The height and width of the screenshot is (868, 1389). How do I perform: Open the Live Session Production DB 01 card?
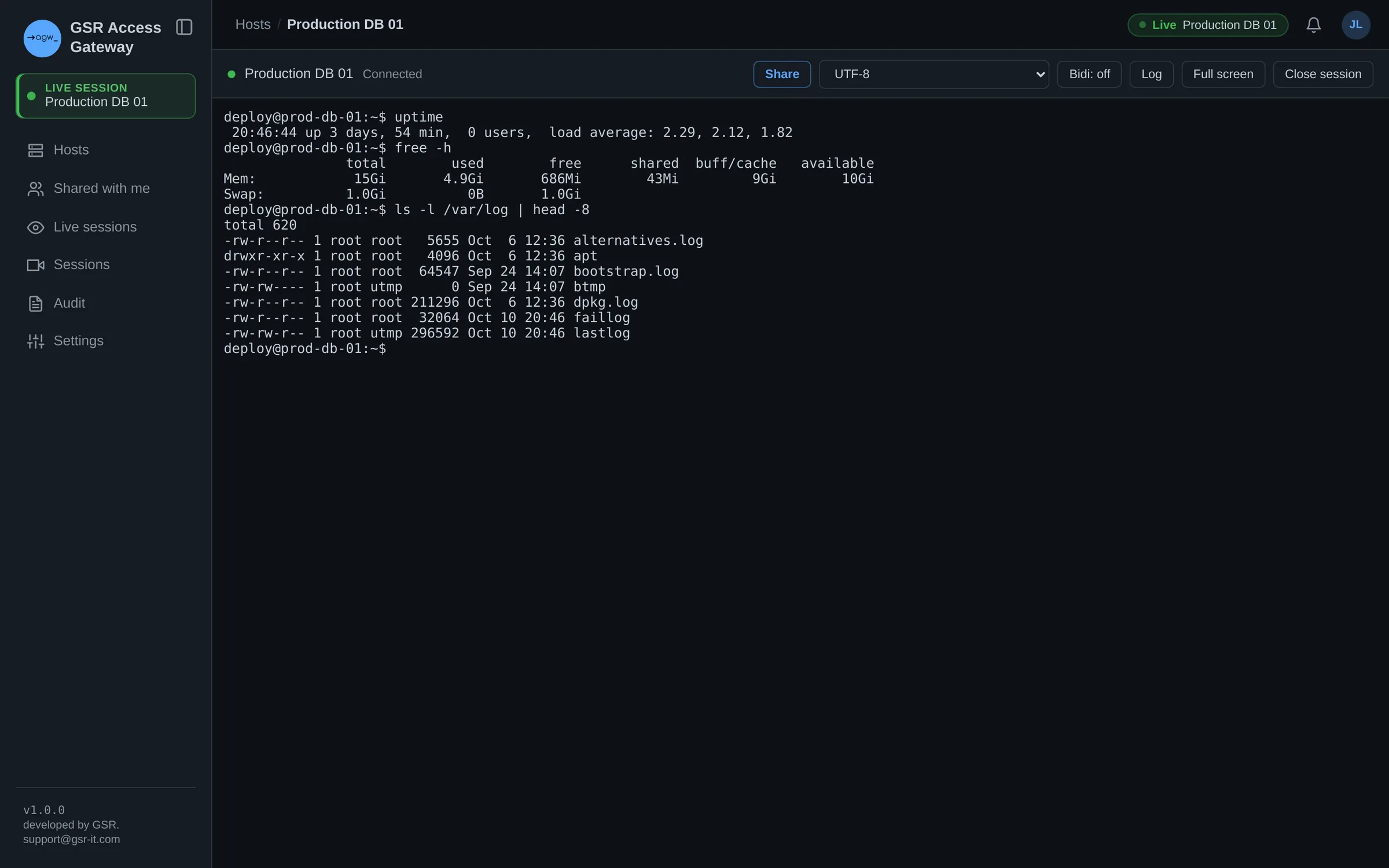105,95
